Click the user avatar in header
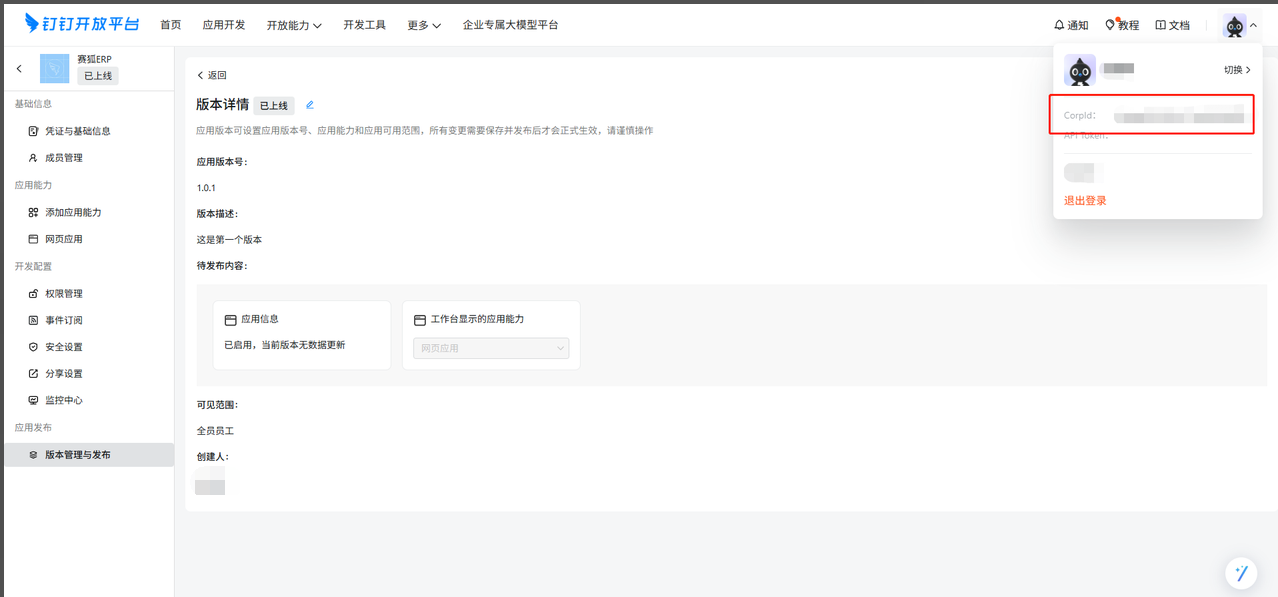Viewport: 1278px width, 597px height. click(1235, 25)
